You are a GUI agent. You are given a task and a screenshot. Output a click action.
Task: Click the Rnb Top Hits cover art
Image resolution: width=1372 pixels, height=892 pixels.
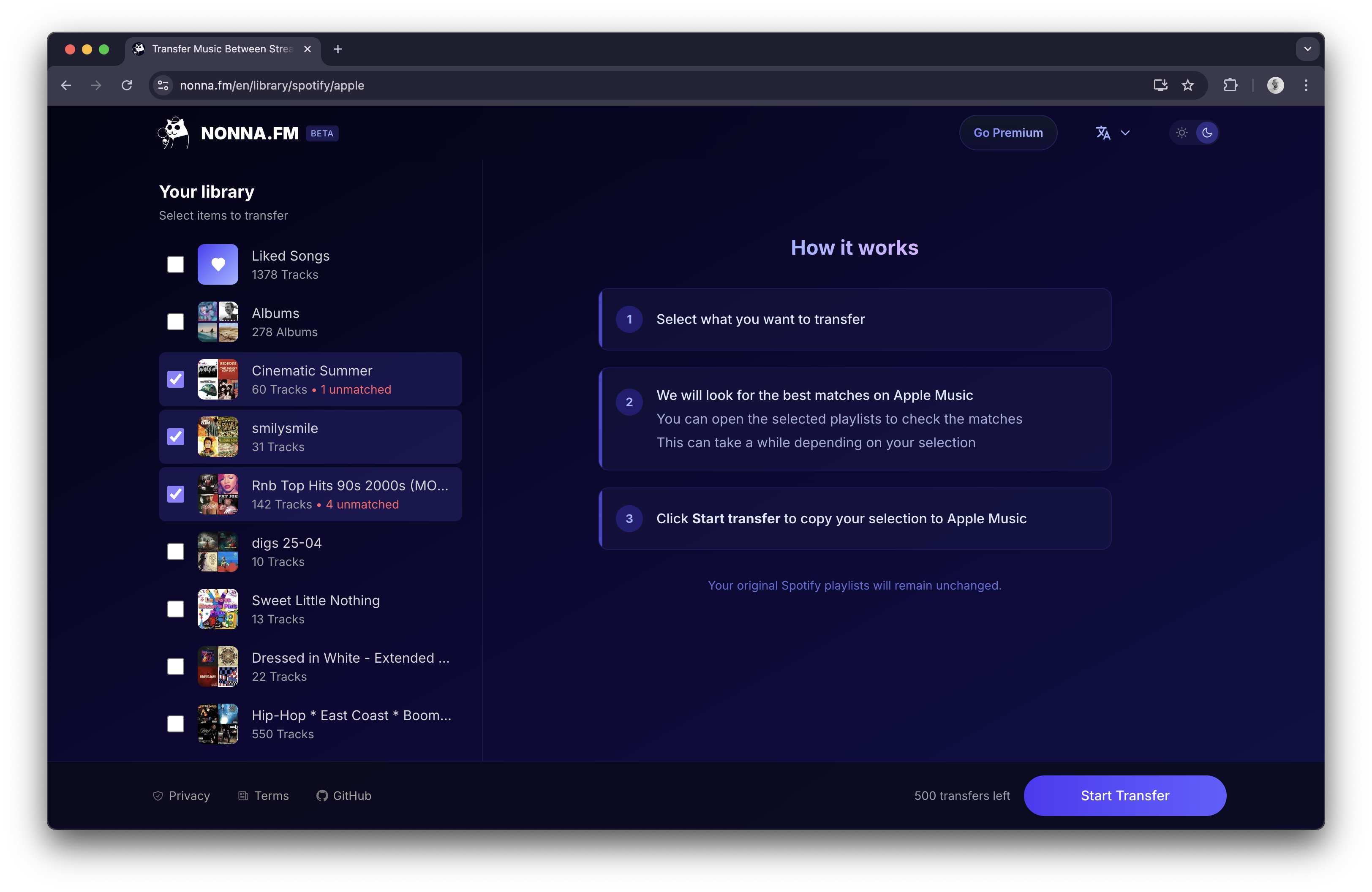coord(218,494)
